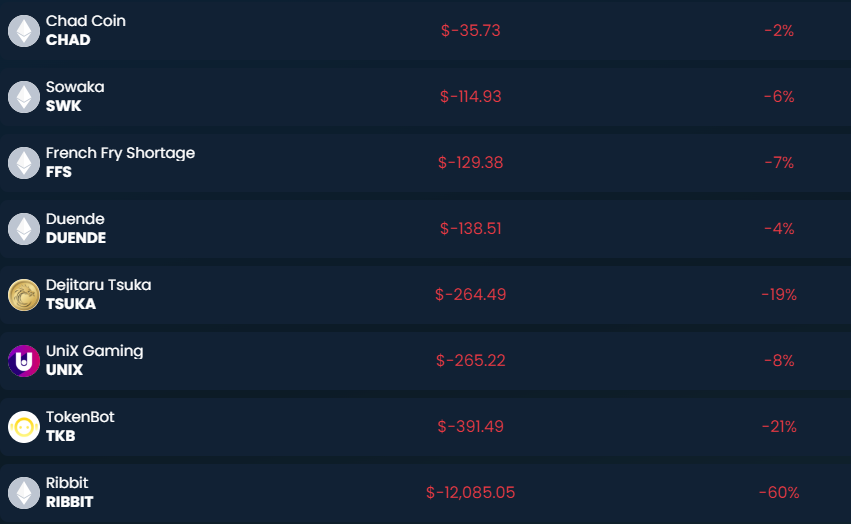The width and height of the screenshot is (851, 524).
Task: Open the Dejitaru Tsuka token name
Action: click(98, 285)
